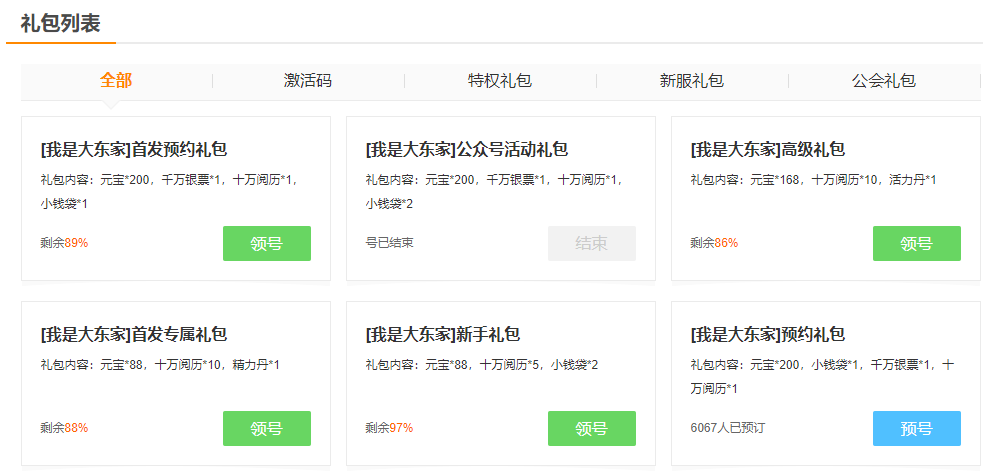Open the [我是大东家]预约礼包 title
The width and height of the screenshot is (983, 476).
pyautogui.click(x=767, y=335)
